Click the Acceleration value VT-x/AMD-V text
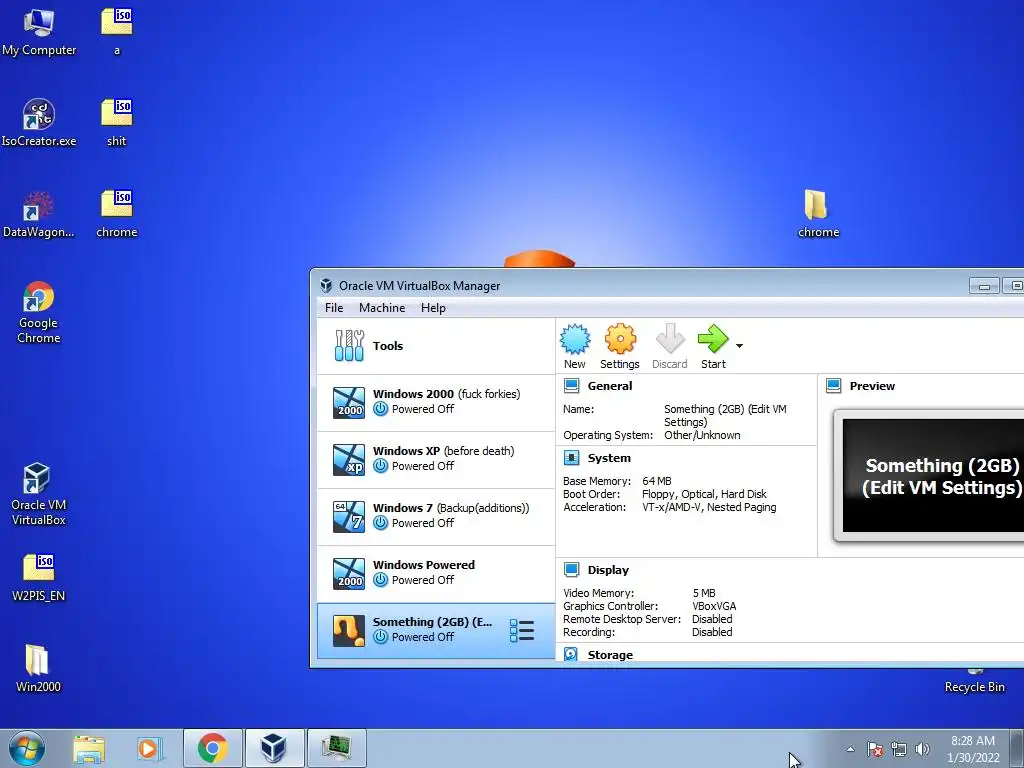The width and height of the screenshot is (1024, 768). (x=709, y=507)
